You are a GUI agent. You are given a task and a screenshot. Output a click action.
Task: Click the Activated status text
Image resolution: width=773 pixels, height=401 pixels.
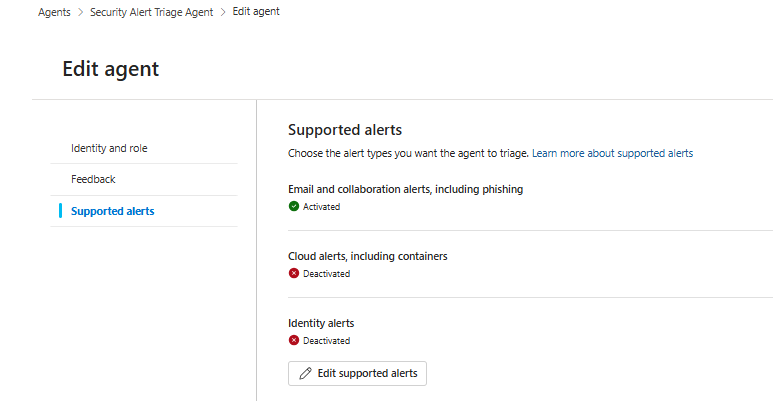click(x=321, y=207)
